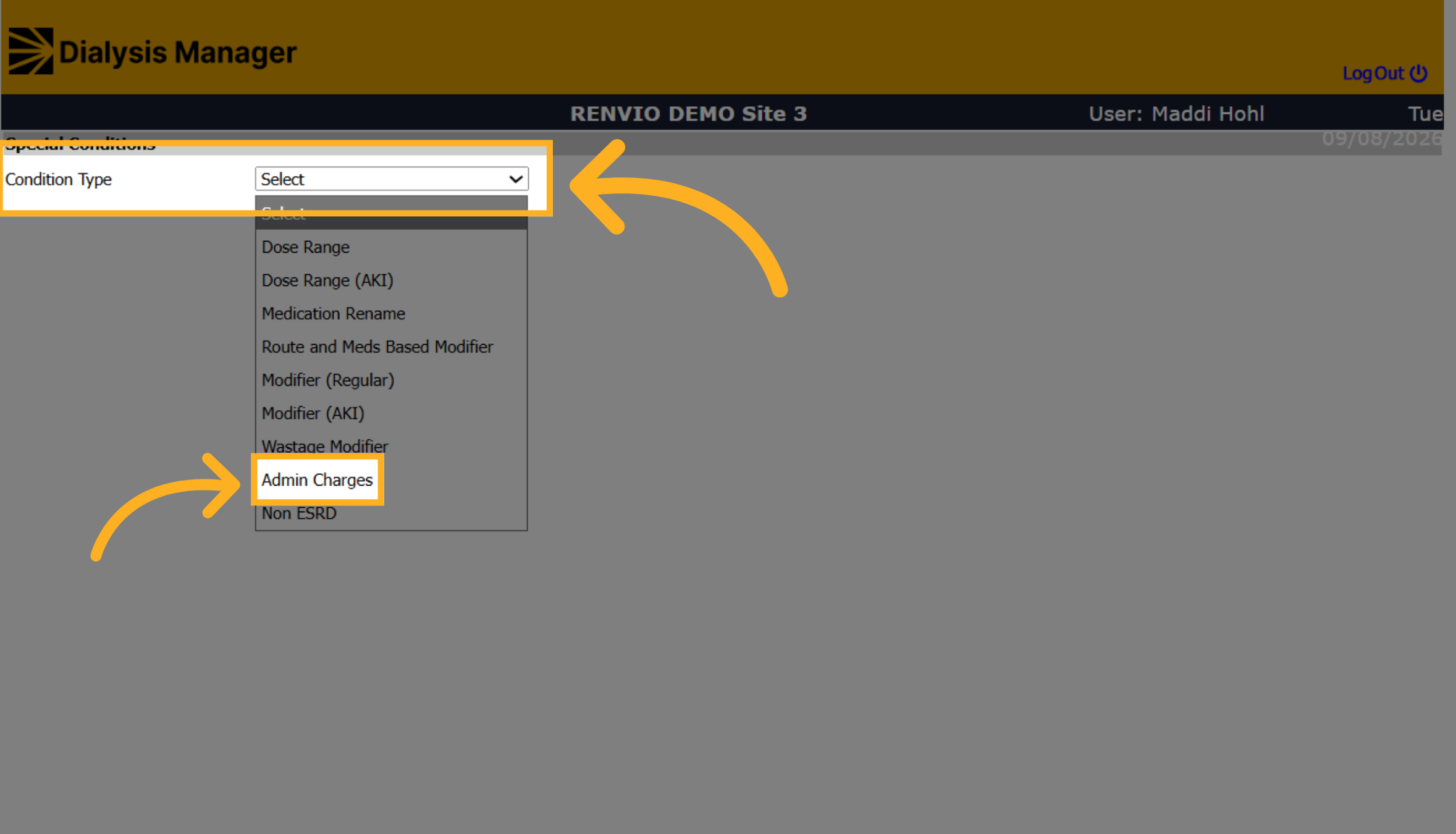Pick the Wastage Modifier option
The image size is (1456, 834).
pyautogui.click(x=392, y=446)
